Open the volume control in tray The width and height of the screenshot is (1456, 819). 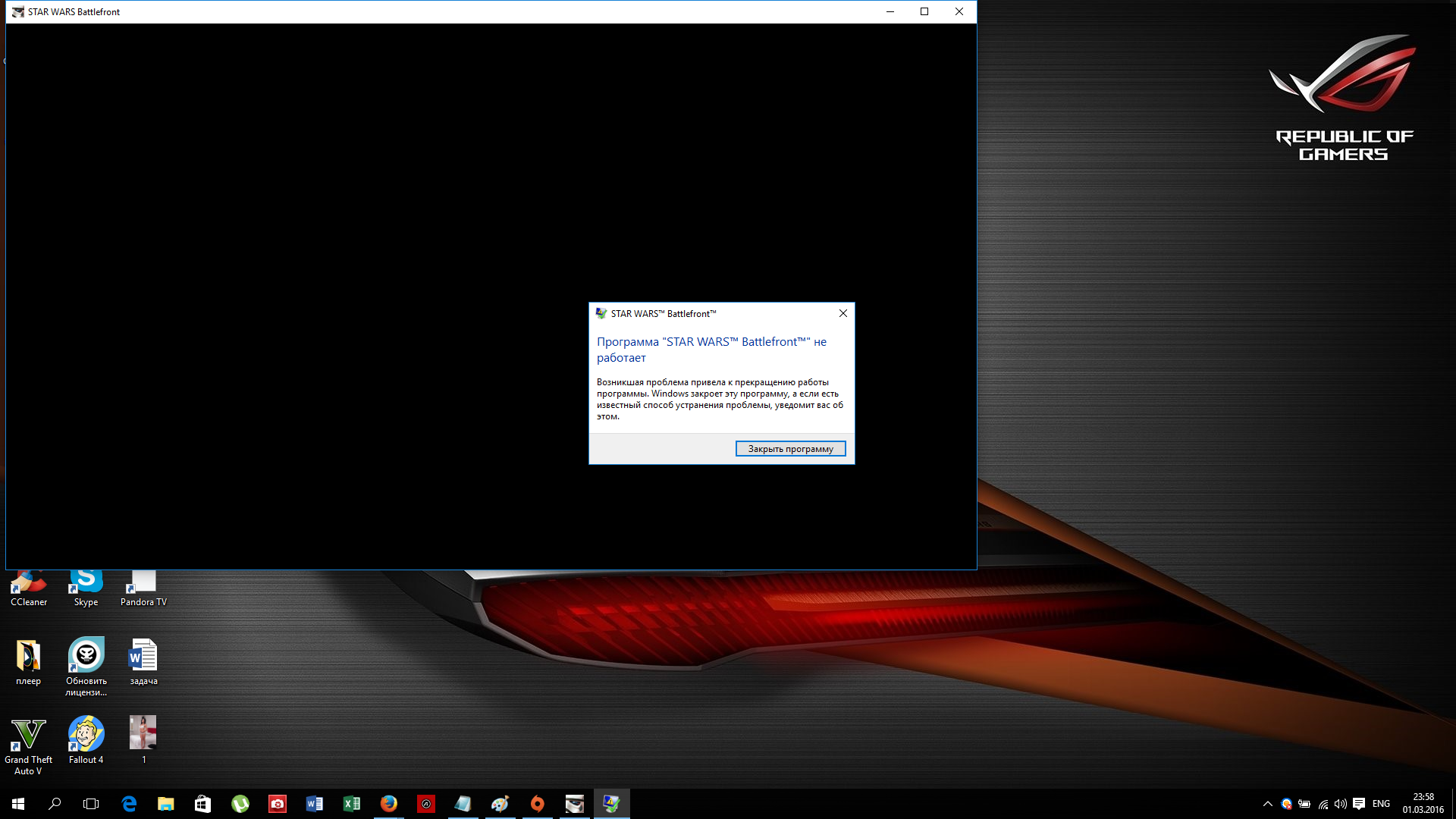tap(1341, 804)
